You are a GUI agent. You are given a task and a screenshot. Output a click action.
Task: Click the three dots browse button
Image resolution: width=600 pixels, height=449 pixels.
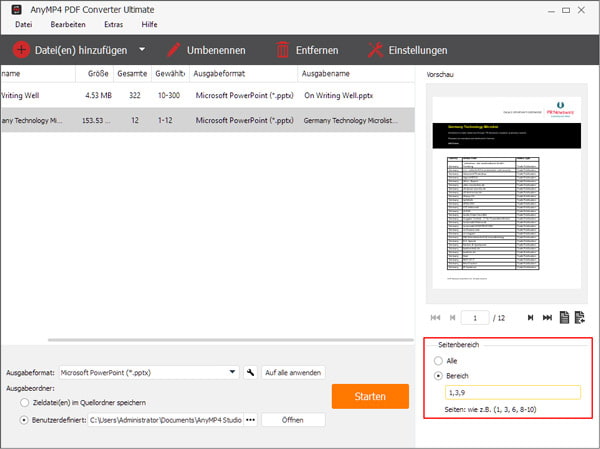coord(250,420)
